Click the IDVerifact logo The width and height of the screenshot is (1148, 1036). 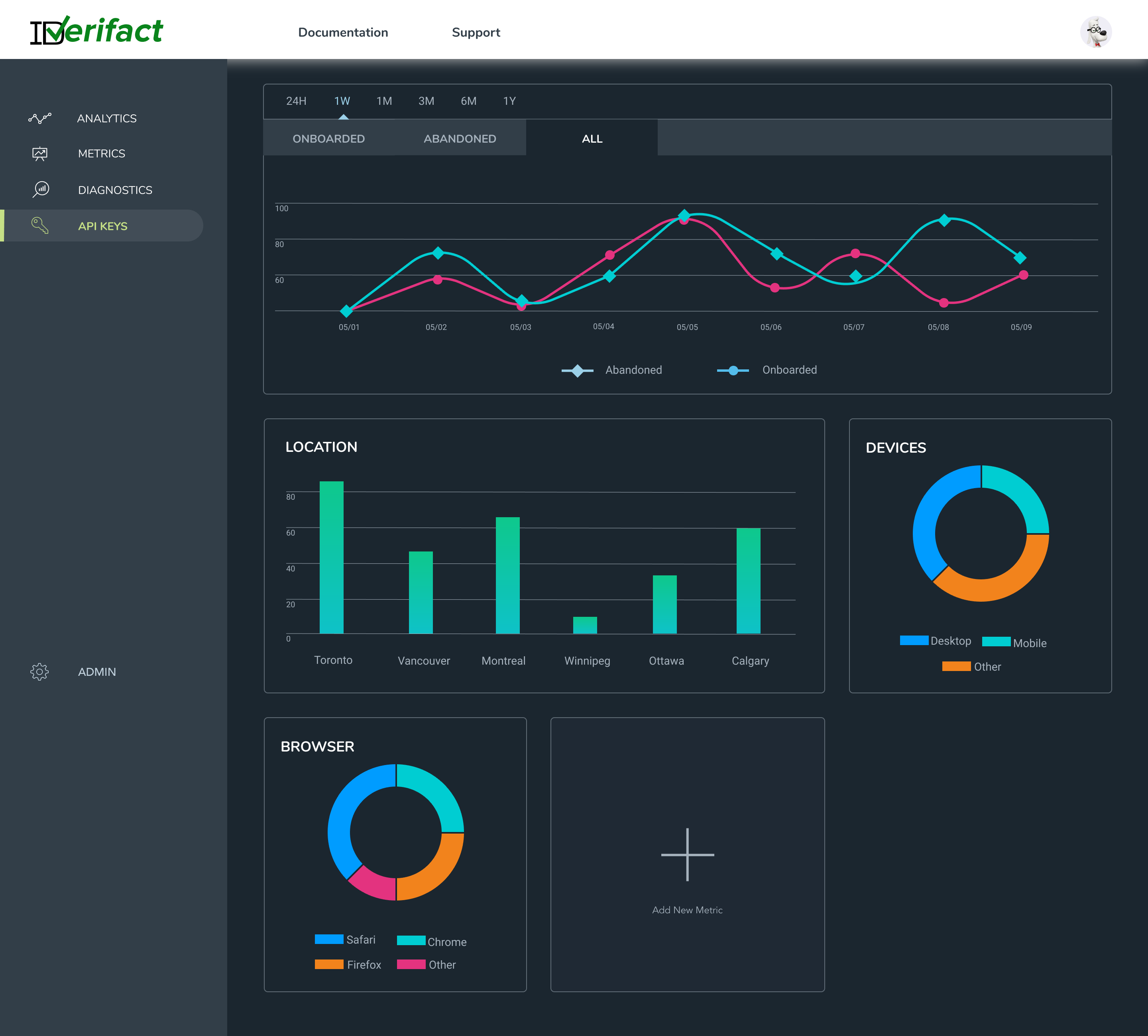tap(97, 31)
